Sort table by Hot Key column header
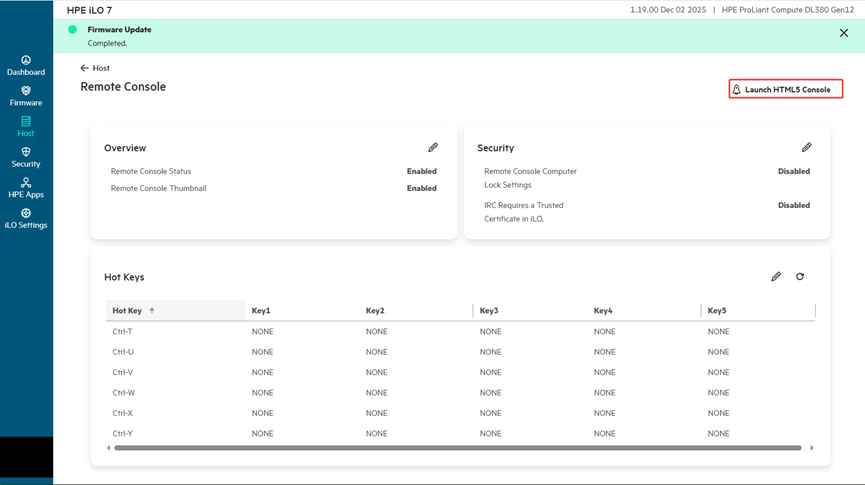Image resolution: width=865 pixels, height=485 pixels. click(x=127, y=311)
